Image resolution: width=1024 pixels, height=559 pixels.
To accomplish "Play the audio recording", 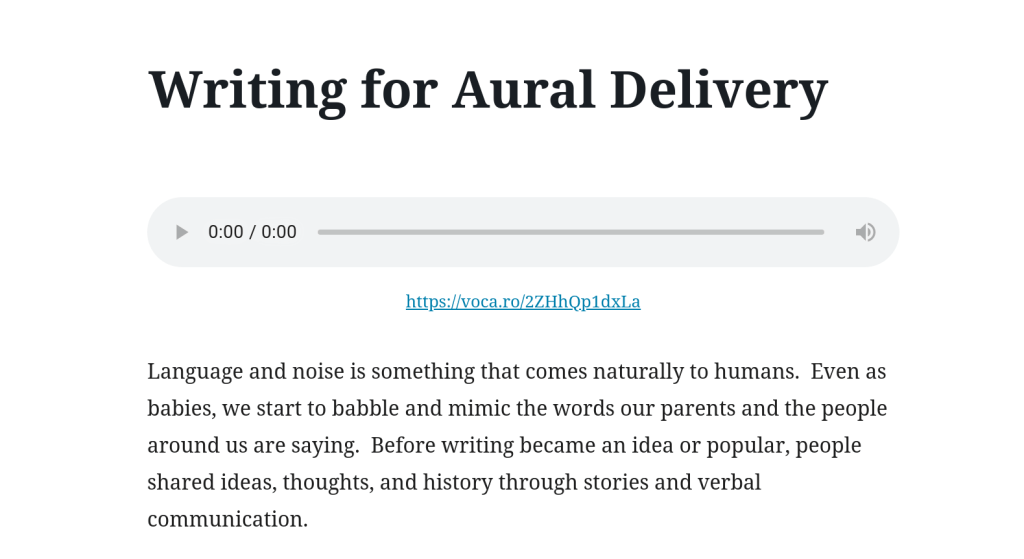I will coord(181,232).
